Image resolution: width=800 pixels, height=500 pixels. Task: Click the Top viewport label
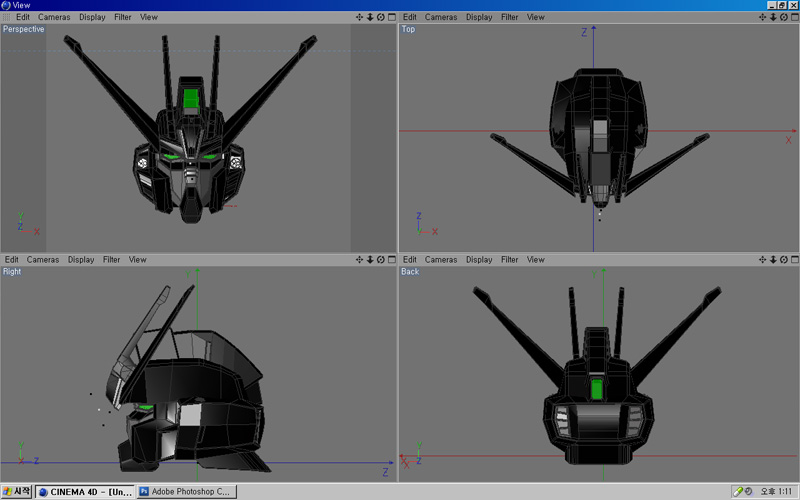coord(408,29)
